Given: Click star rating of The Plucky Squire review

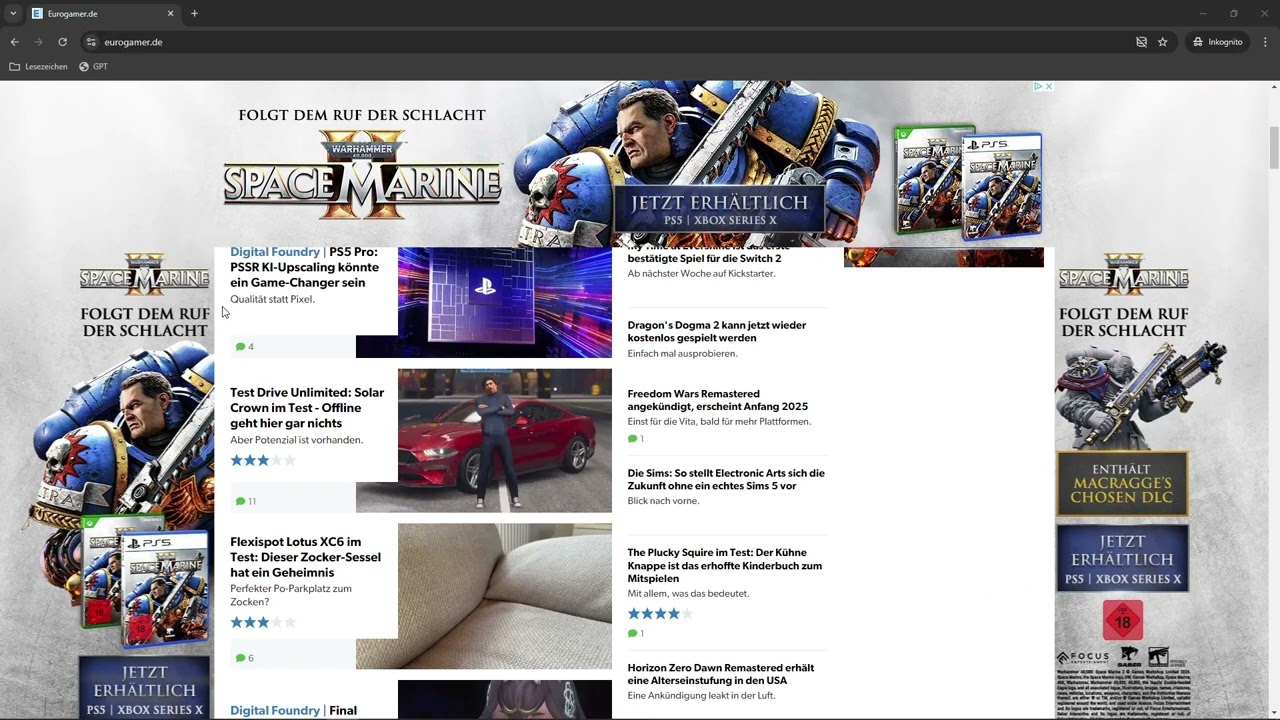Looking at the screenshot, I should (660, 613).
